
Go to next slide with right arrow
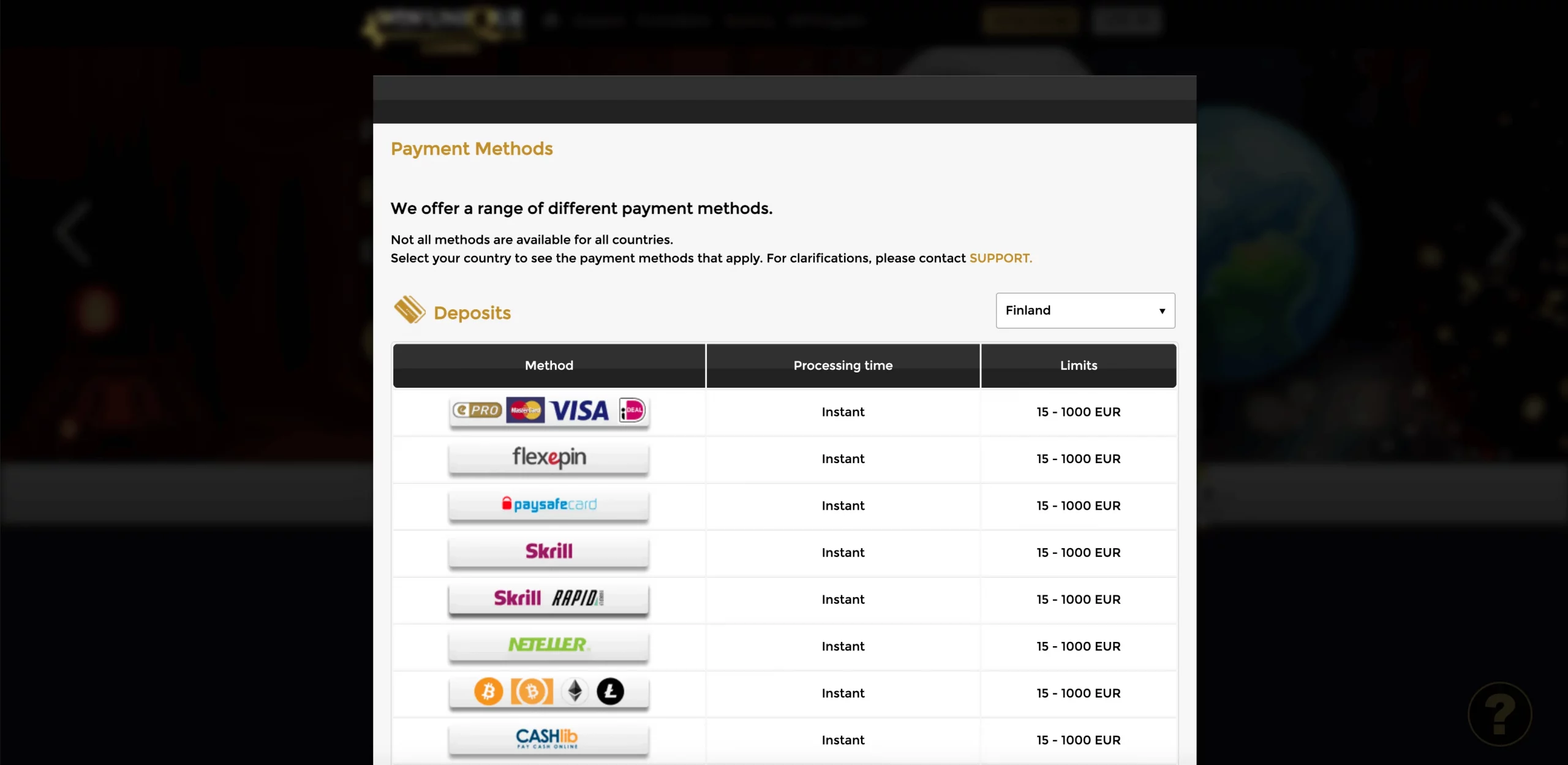coord(1506,233)
